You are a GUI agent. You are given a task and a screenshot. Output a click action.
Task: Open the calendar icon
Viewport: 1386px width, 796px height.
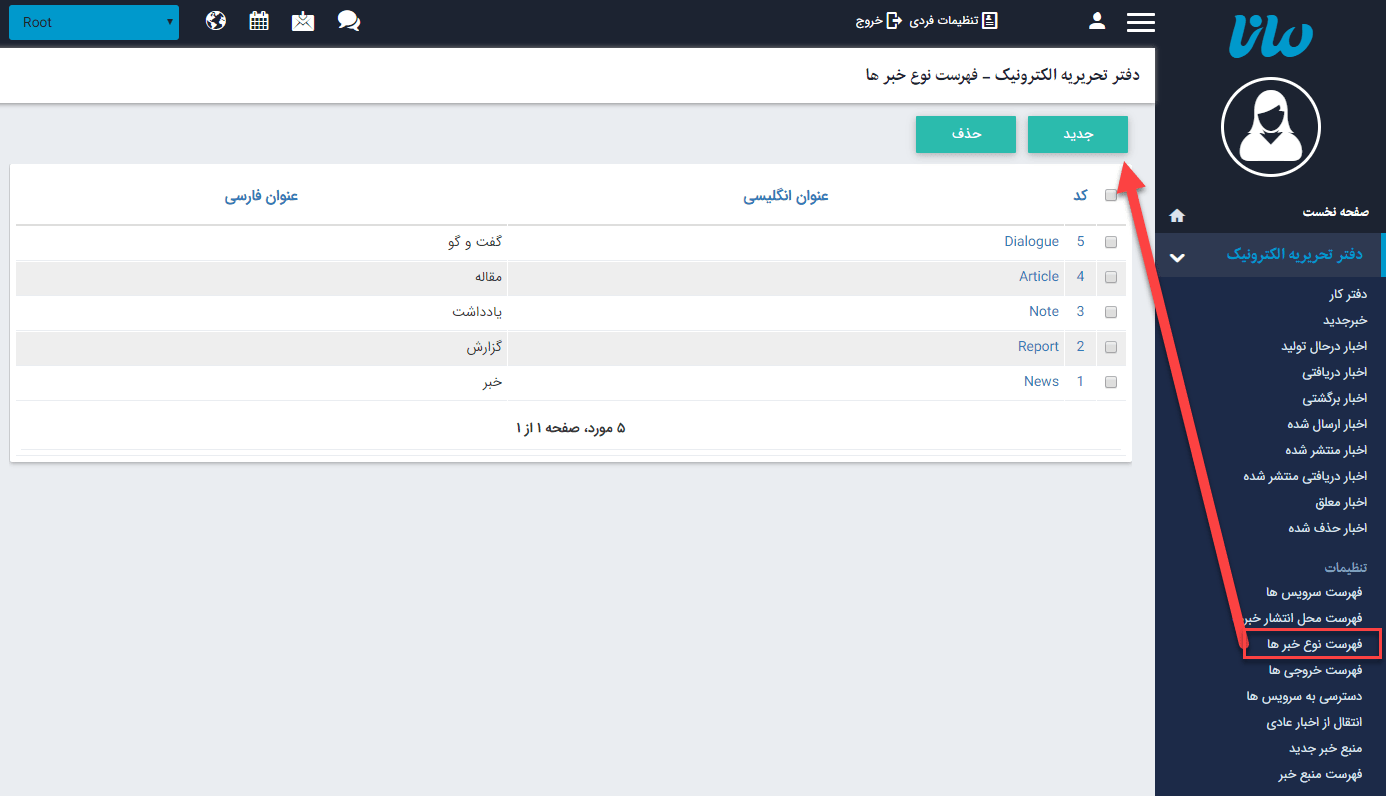[259, 20]
